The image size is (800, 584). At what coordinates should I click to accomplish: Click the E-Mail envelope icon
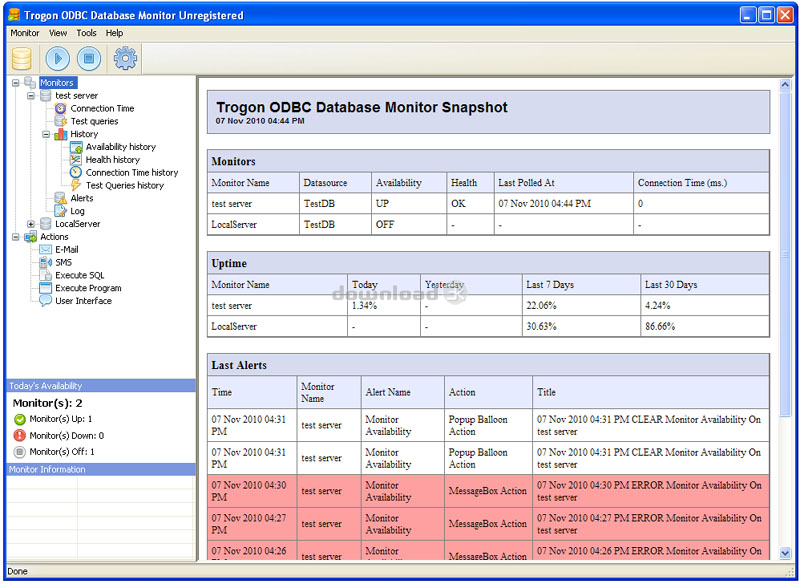45,249
